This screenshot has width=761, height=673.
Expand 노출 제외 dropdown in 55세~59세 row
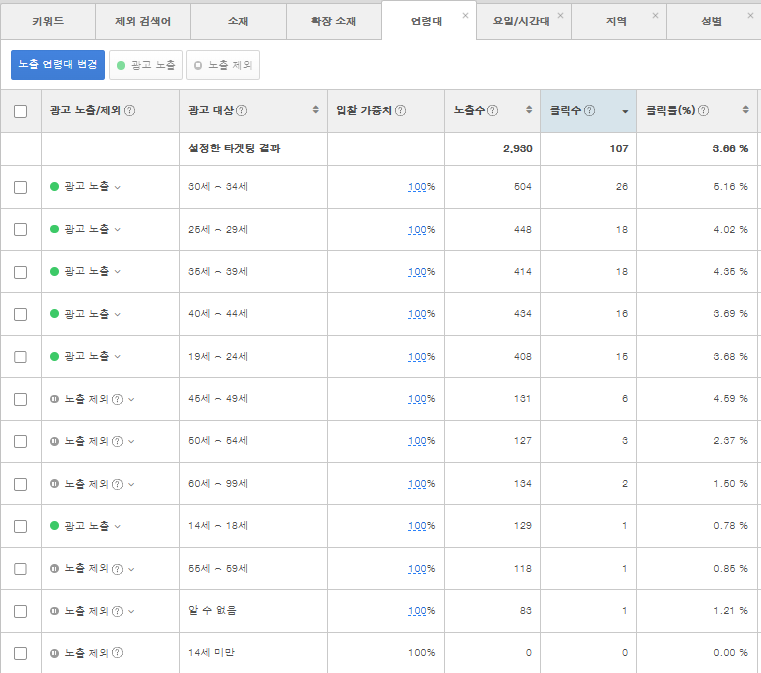click(x=131, y=569)
